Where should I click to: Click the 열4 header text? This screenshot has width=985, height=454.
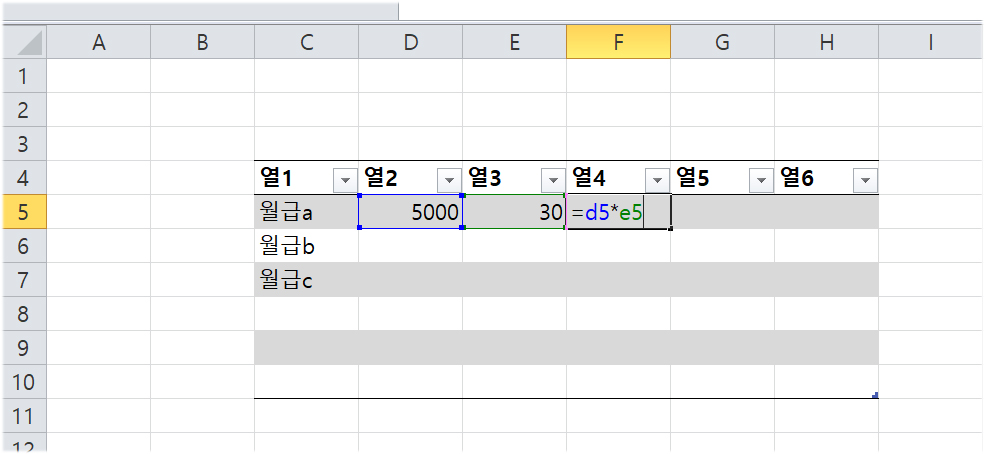(x=589, y=179)
